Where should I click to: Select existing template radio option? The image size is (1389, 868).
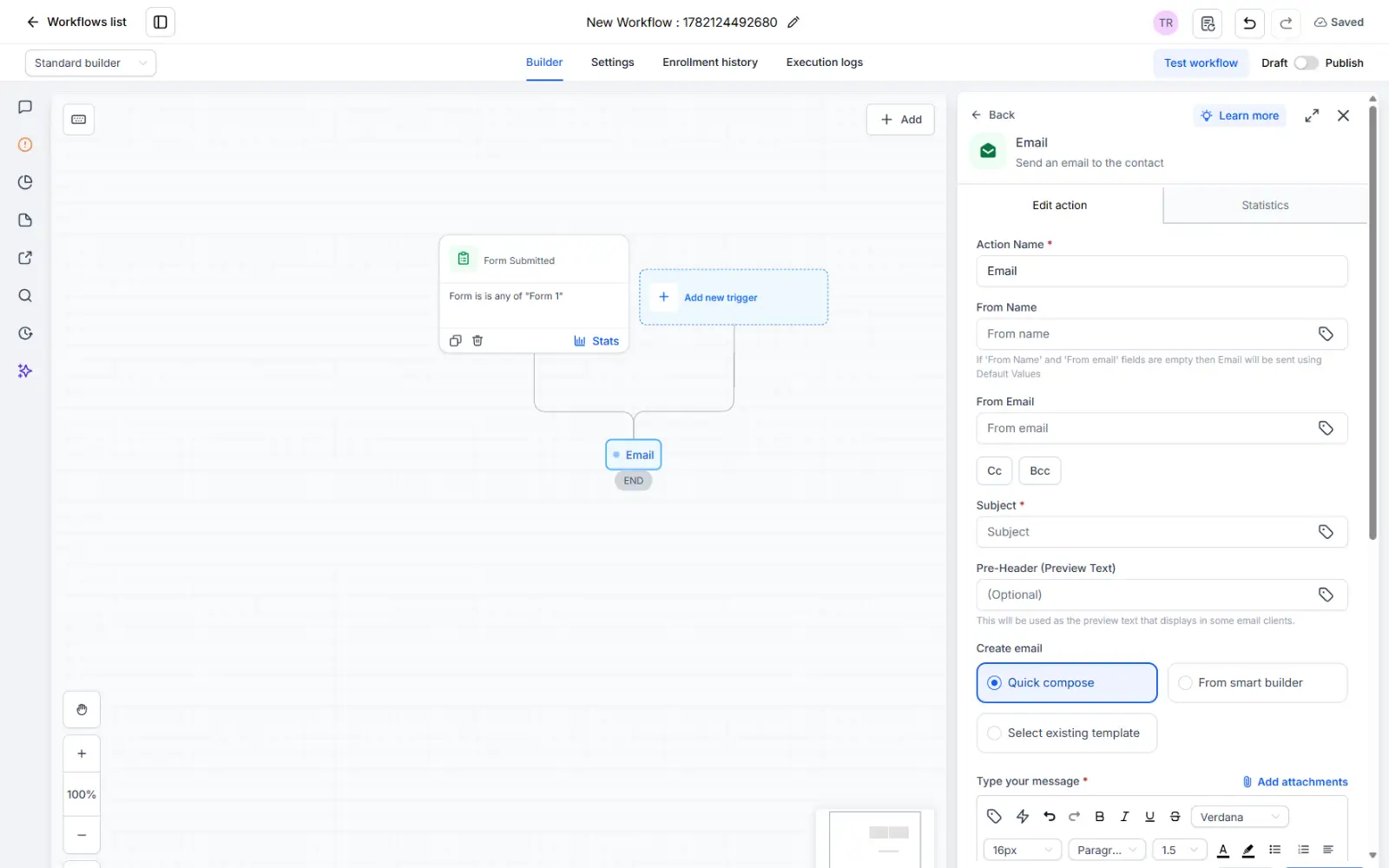[x=1067, y=733]
